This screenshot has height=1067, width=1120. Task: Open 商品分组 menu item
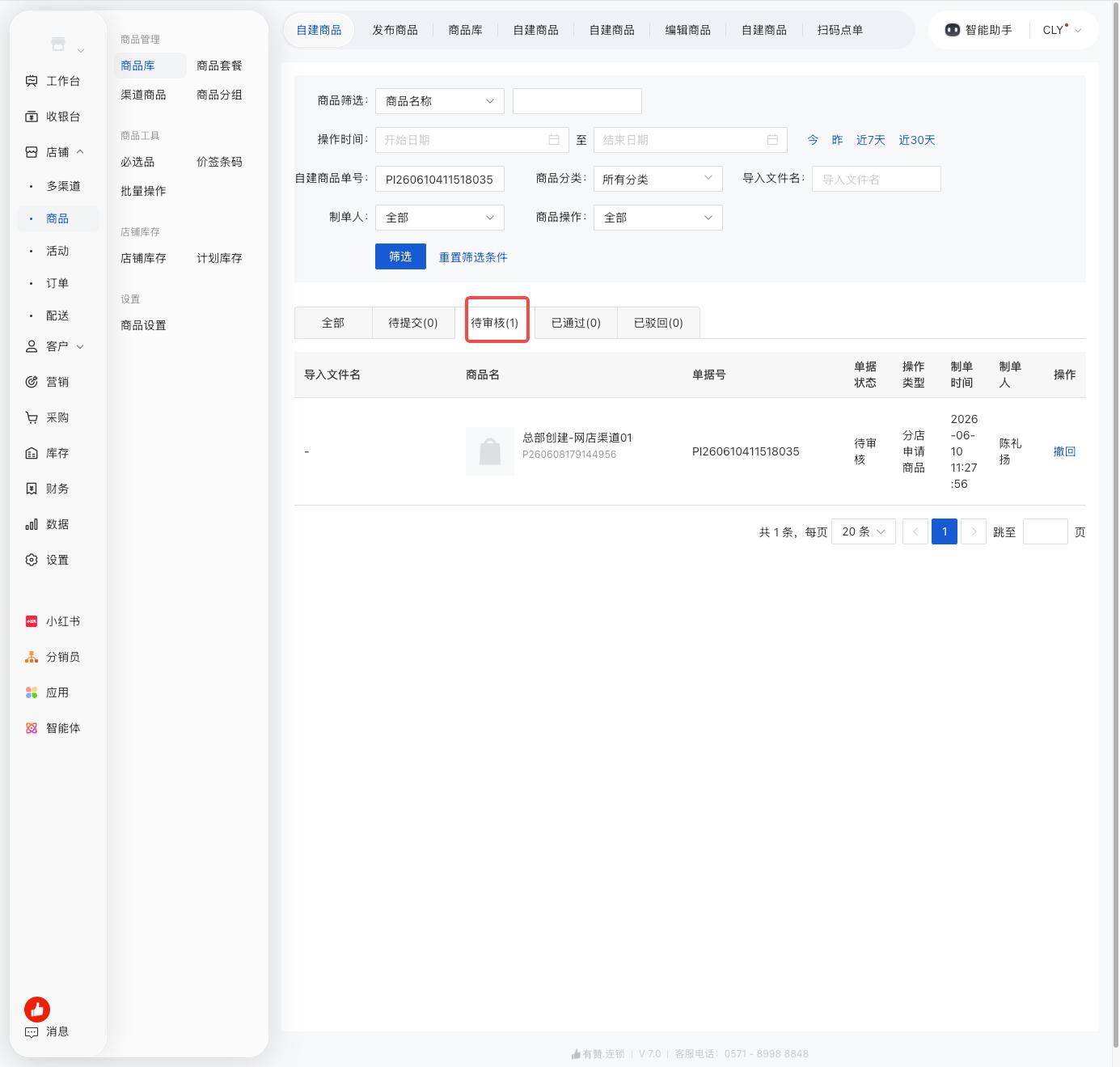coord(219,95)
